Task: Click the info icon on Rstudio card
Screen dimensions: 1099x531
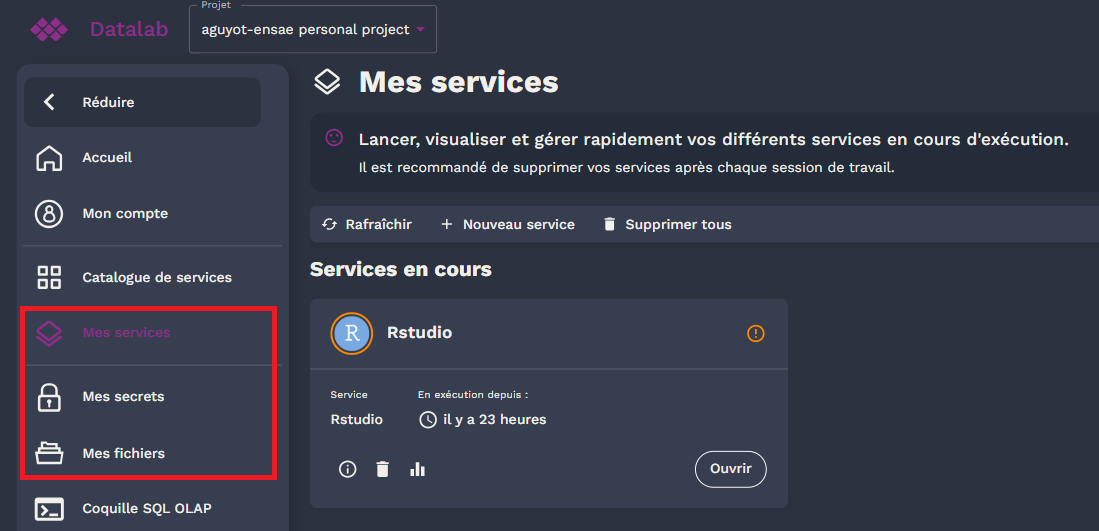Action: tap(348, 469)
